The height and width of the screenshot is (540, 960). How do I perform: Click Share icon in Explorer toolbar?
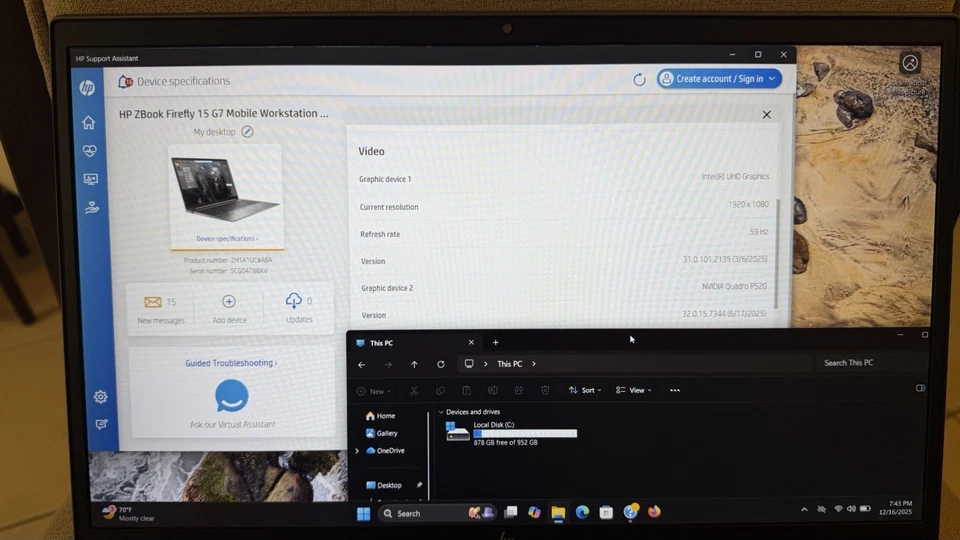click(x=519, y=391)
